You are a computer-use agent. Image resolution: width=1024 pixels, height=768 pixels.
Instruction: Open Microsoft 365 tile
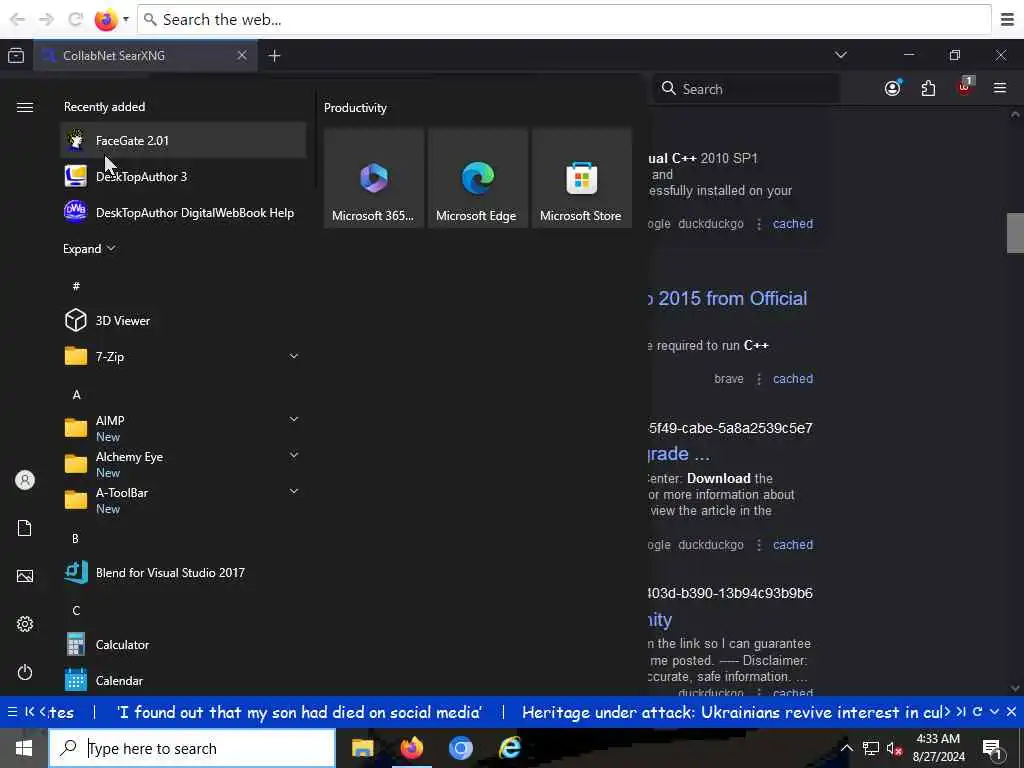[x=374, y=178]
